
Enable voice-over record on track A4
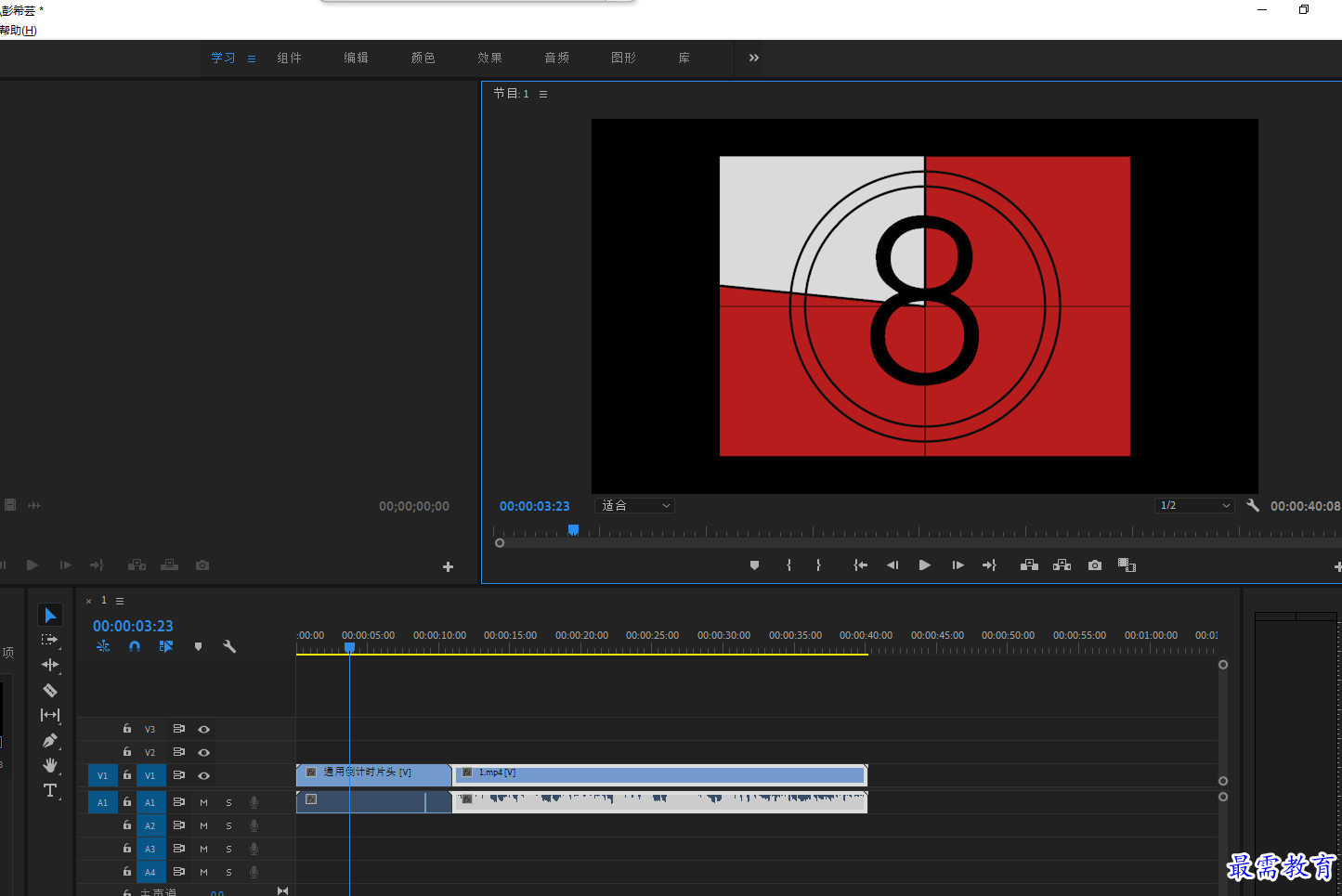[254, 872]
